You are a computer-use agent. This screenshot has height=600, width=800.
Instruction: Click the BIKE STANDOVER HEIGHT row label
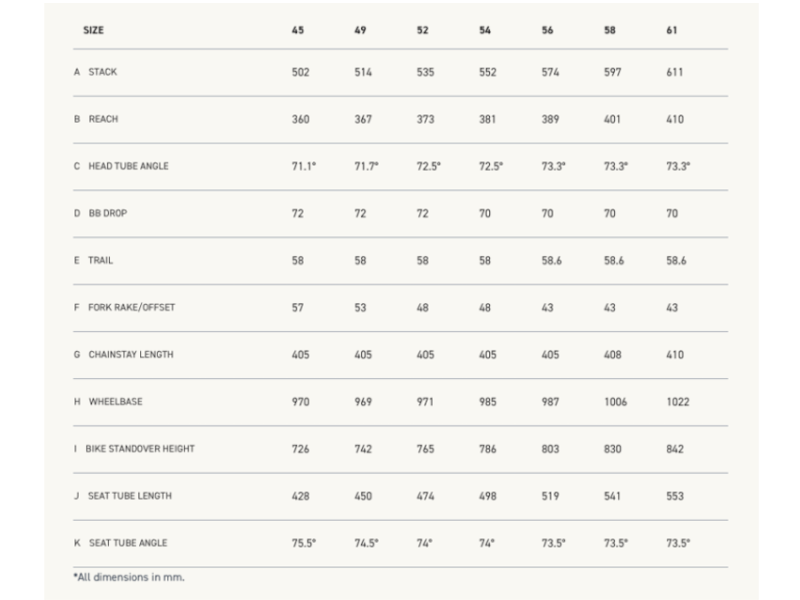140,449
